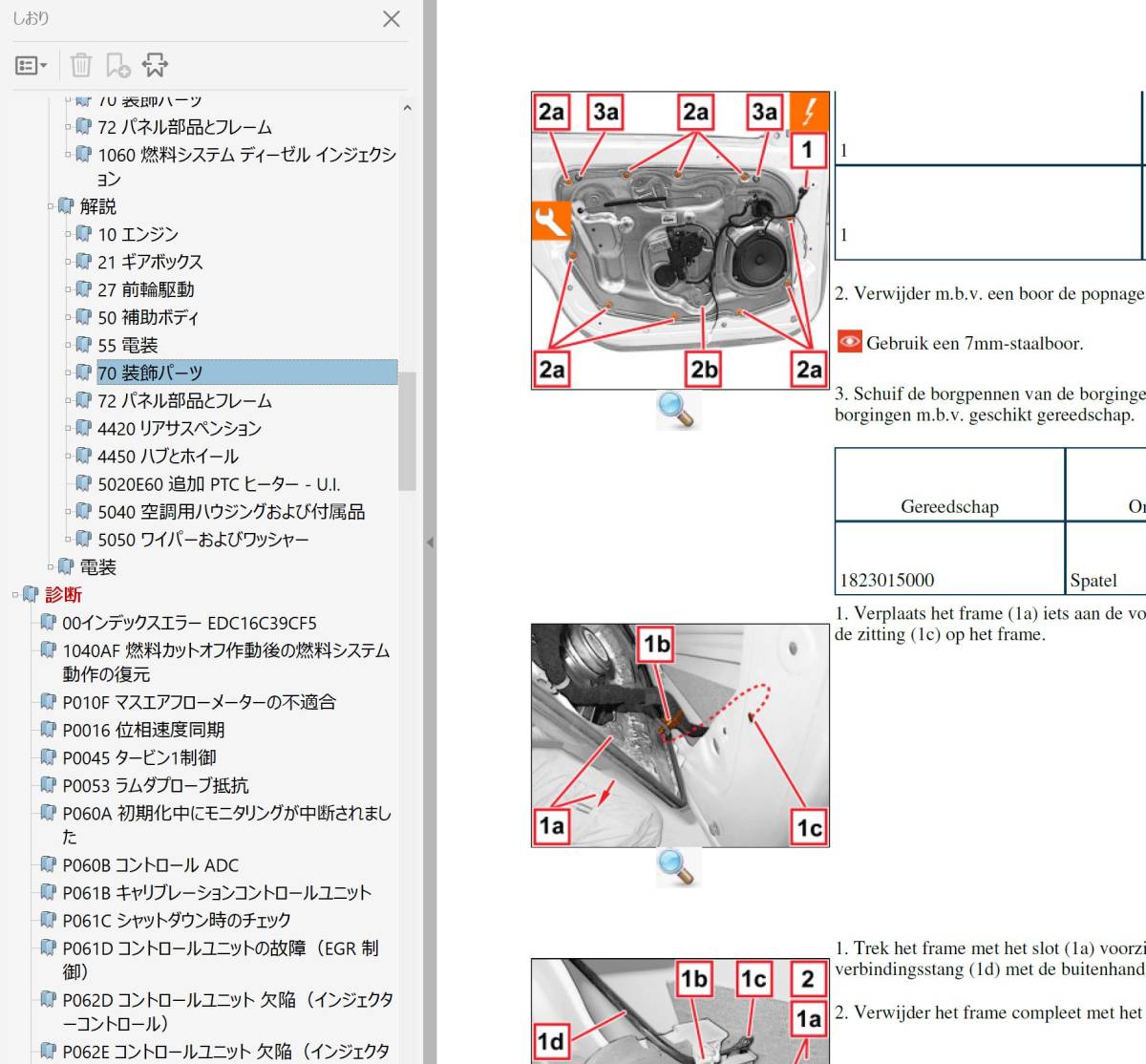Close the しおり bookmarks panel
The height and width of the screenshot is (1064, 1146).
tap(391, 19)
